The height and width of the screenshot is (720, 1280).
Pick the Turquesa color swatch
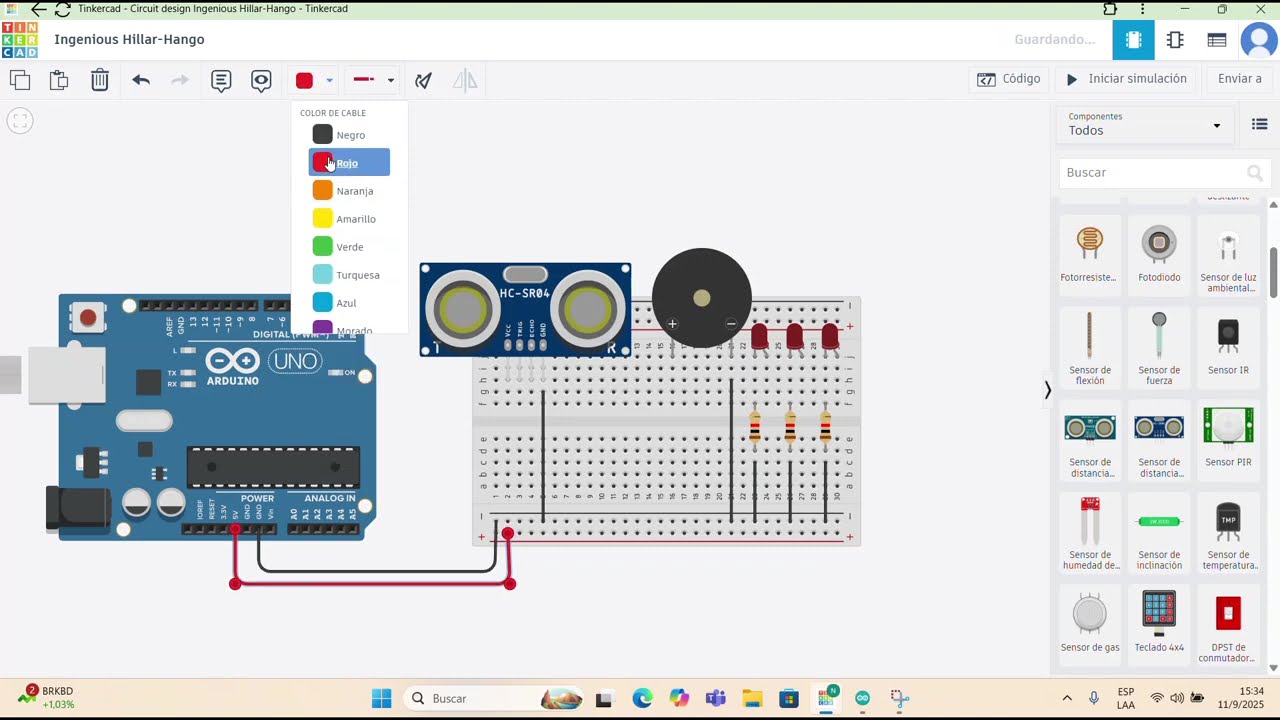(x=322, y=274)
